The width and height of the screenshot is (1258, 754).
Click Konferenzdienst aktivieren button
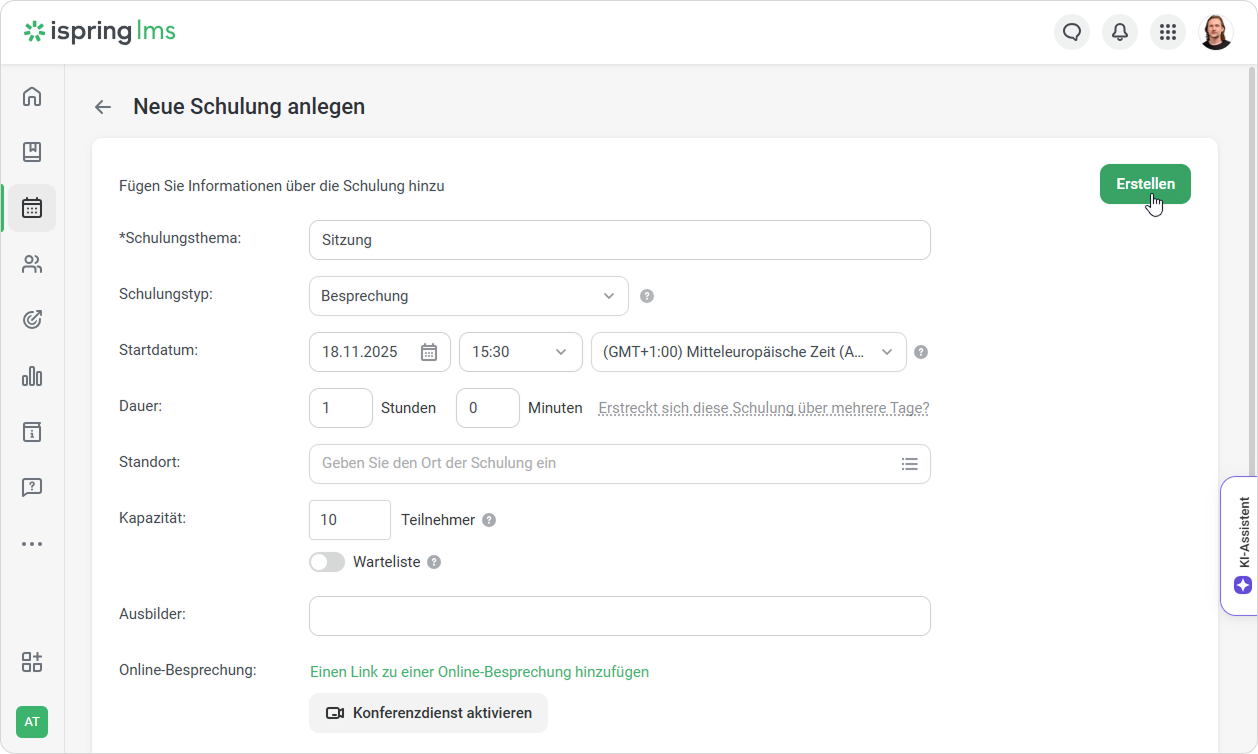[x=428, y=713]
